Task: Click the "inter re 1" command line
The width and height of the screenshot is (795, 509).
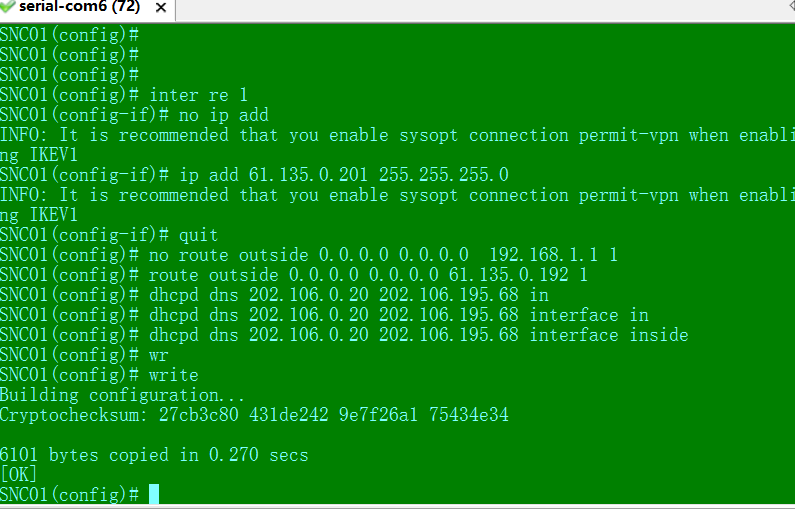Action: click(x=198, y=95)
